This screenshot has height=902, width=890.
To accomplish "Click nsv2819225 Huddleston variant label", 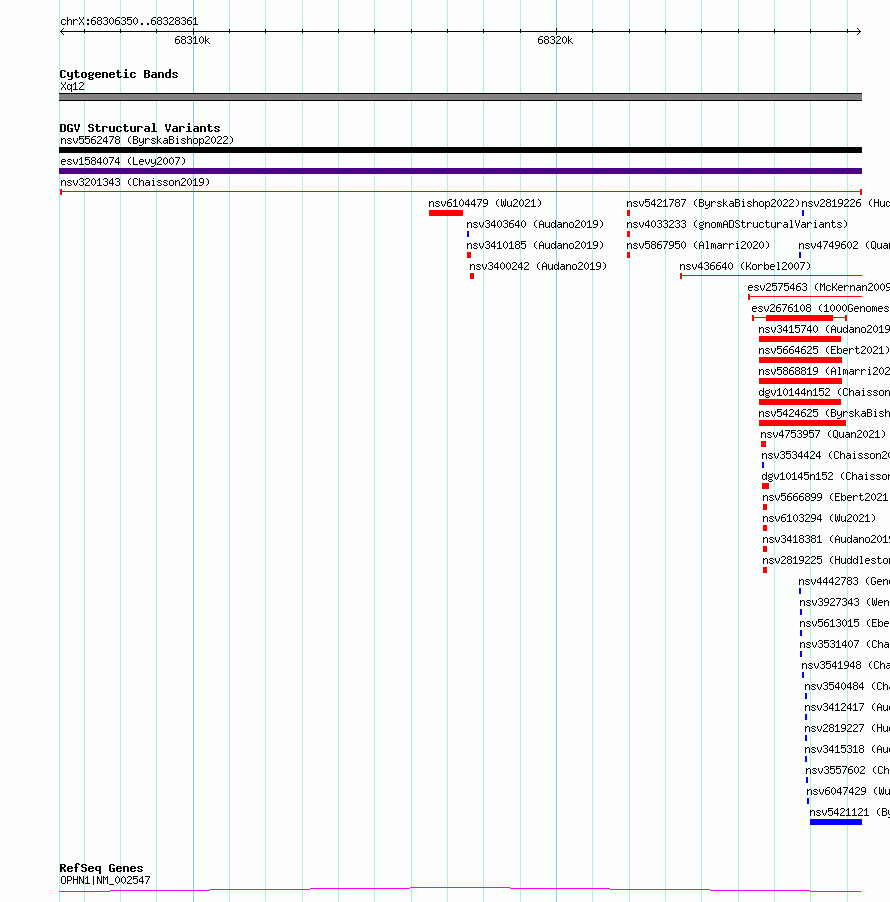I will point(826,560).
